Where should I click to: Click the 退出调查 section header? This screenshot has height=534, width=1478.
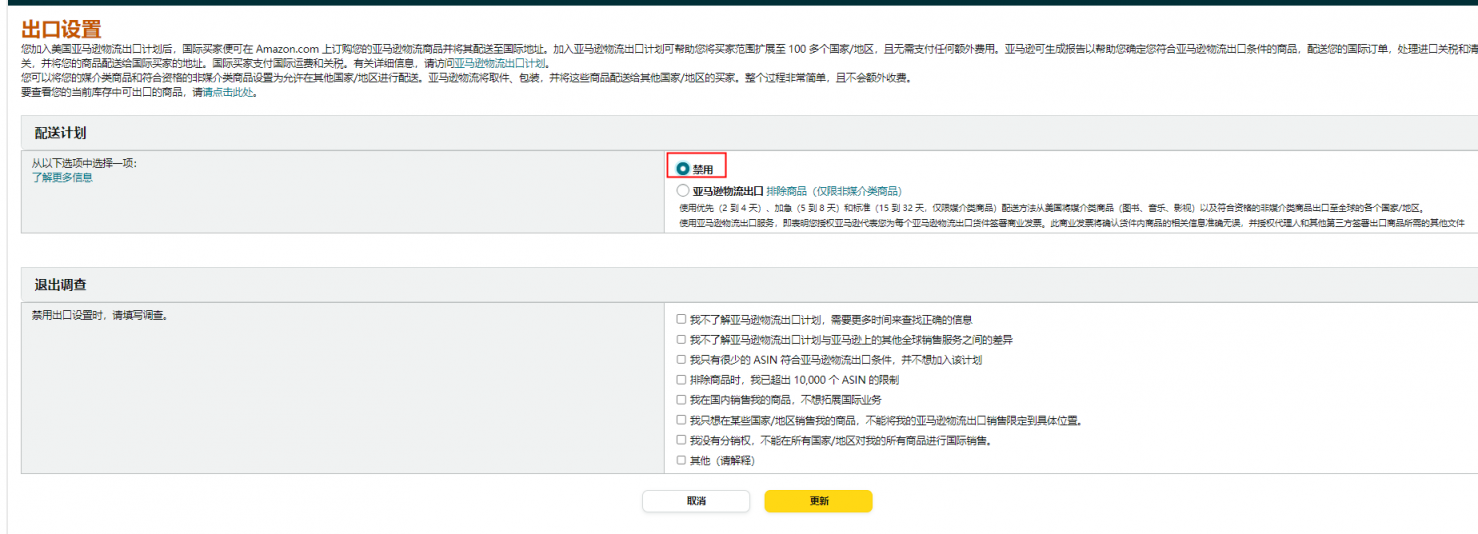pyautogui.click(x=62, y=285)
